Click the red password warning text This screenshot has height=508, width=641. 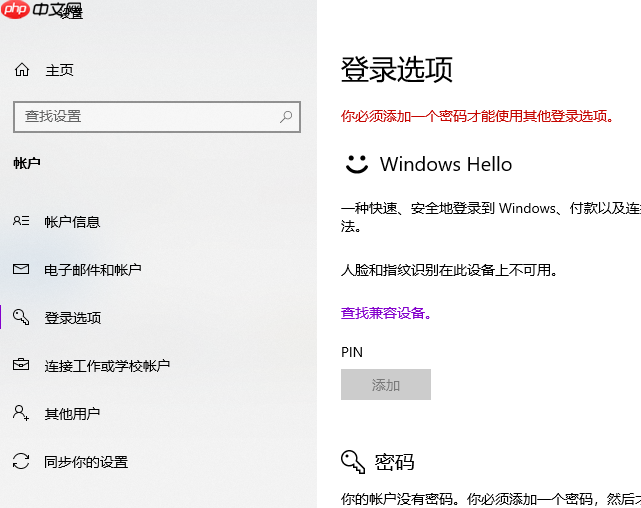click(x=477, y=116)
